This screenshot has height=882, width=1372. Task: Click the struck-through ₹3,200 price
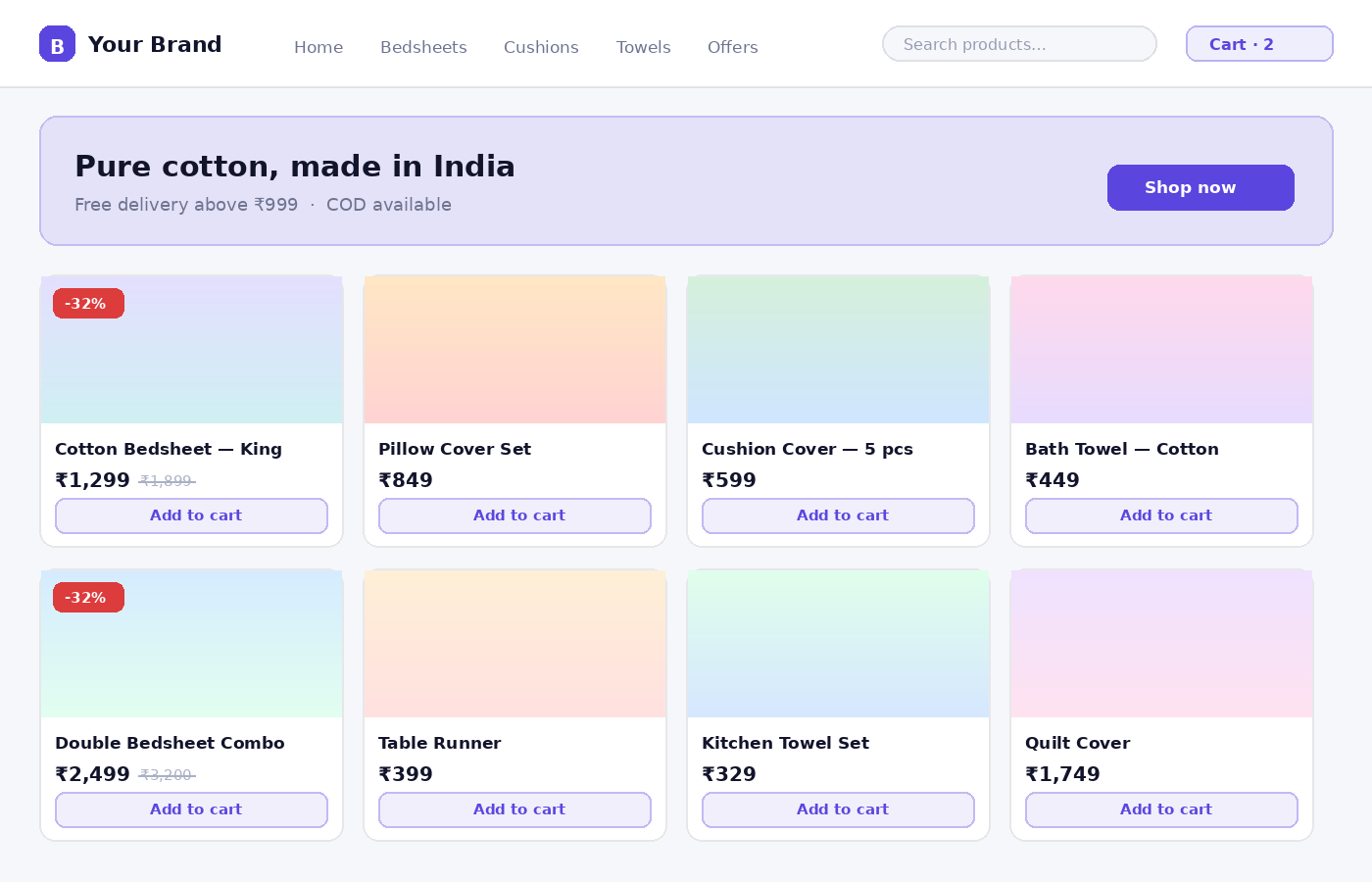point(167,775)
